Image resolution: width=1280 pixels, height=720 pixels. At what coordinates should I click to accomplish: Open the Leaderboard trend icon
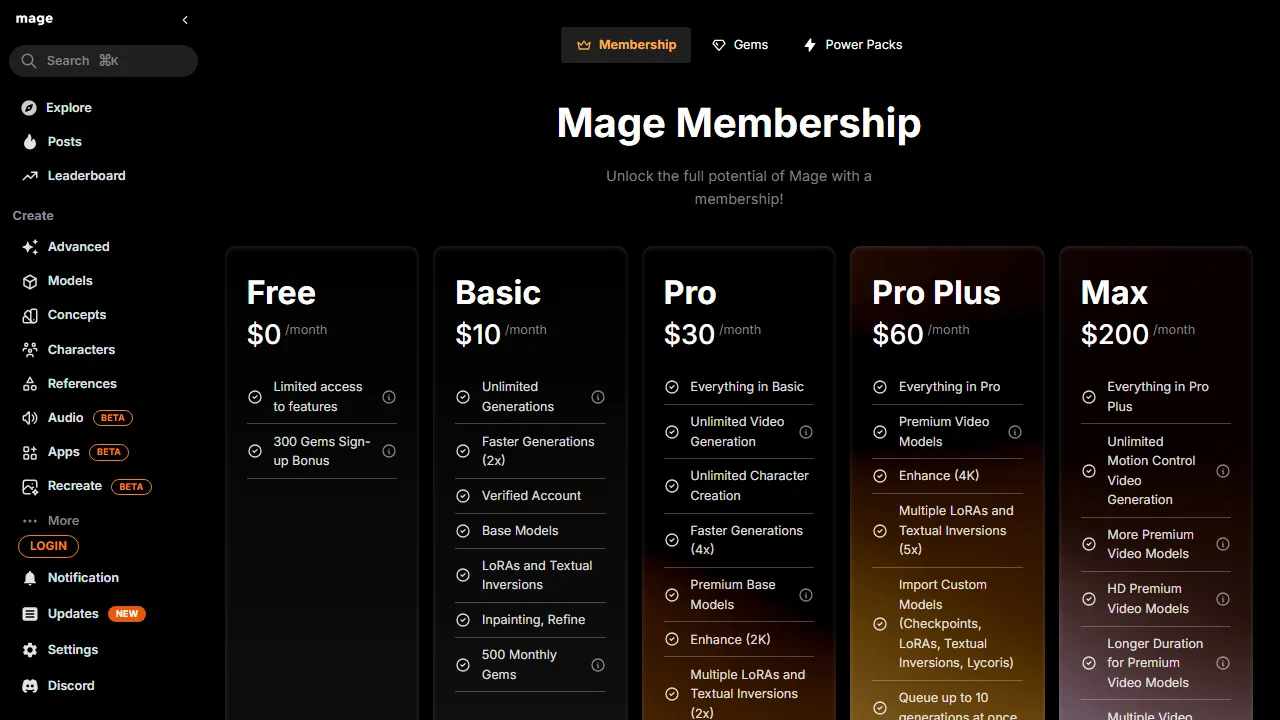[30, 176]
